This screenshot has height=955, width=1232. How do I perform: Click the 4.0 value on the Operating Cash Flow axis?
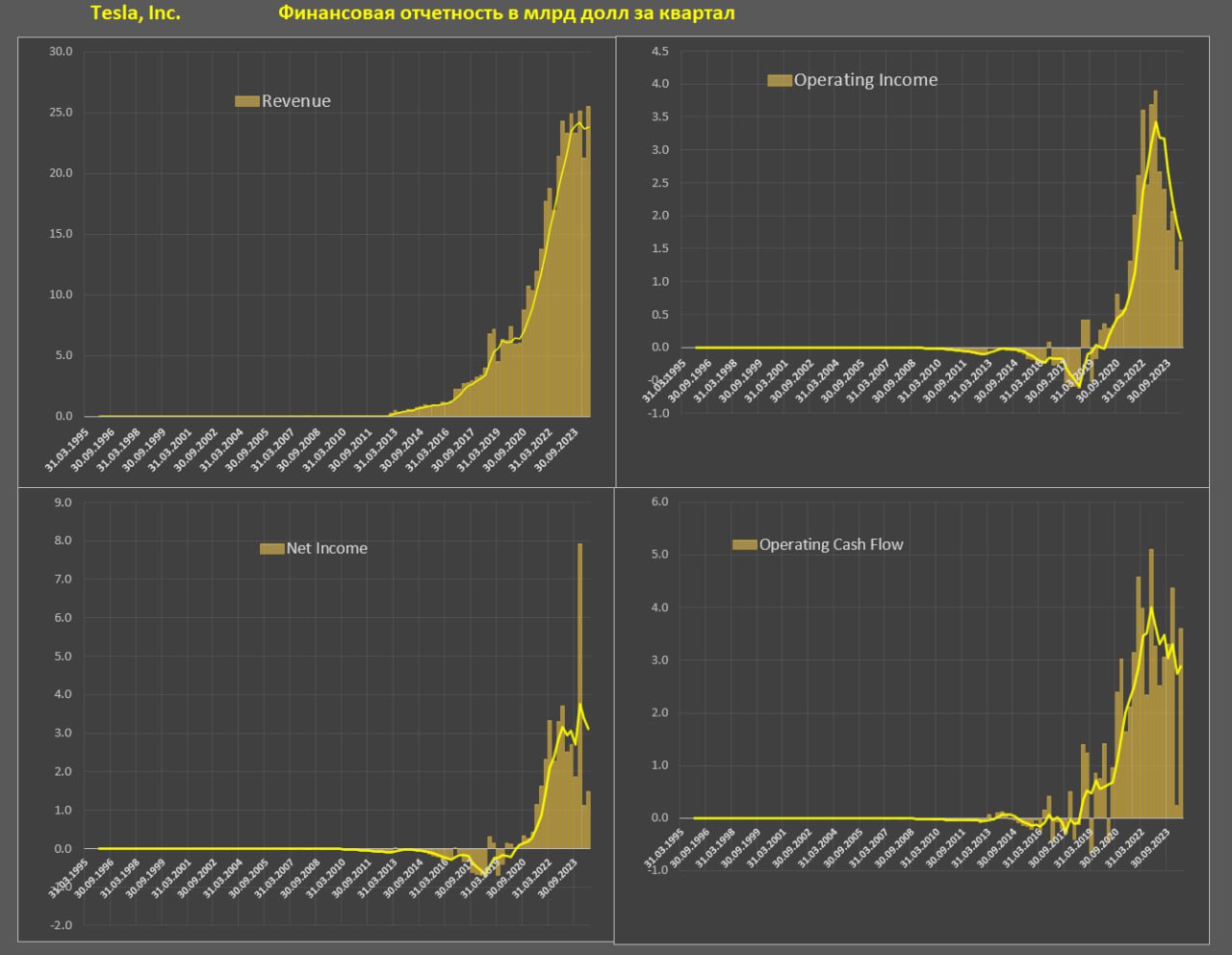coord(659,607)
